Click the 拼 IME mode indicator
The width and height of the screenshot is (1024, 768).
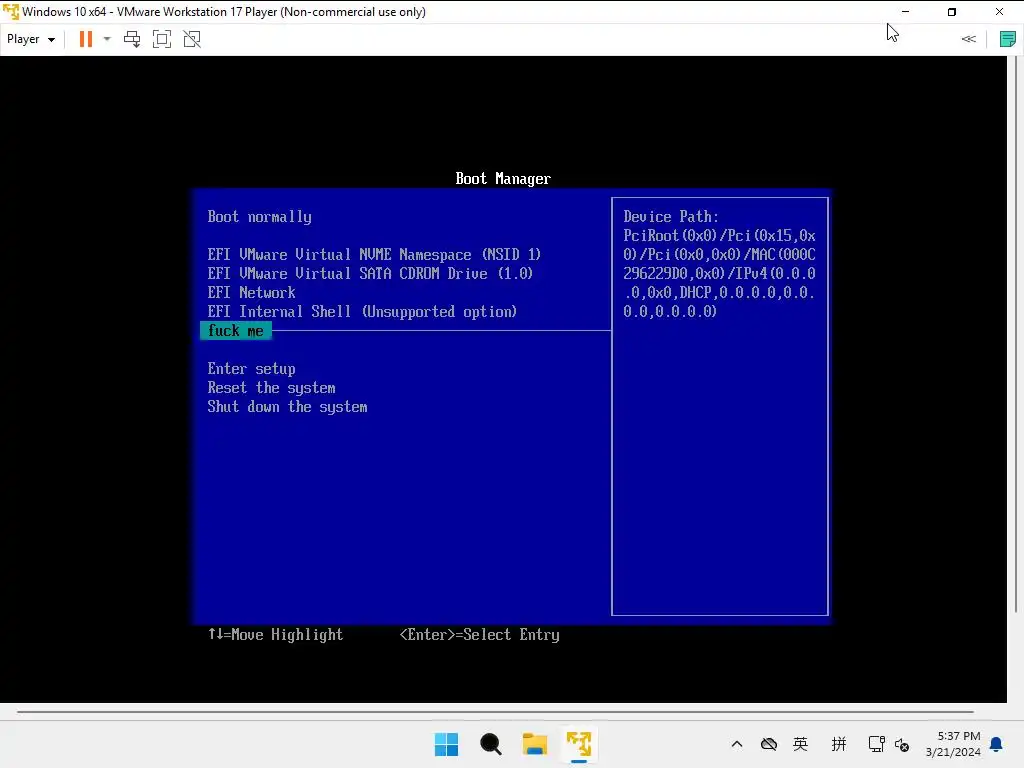point(839,744)
